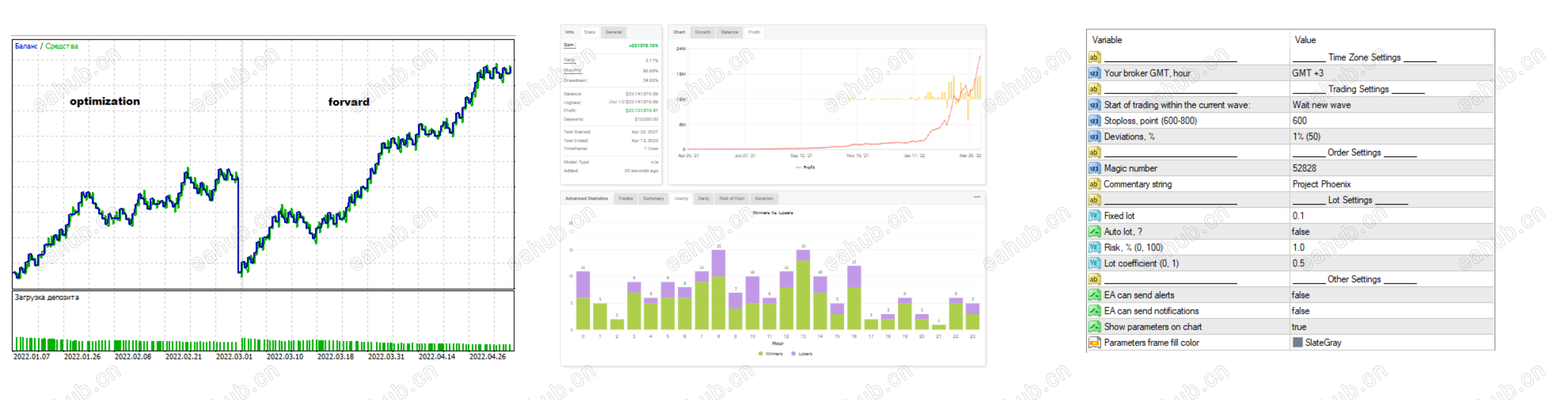The image size is (1568, 400).
Task: Click the icon beside Your broker GMT, hour
Action: click(x=1094, y=73)
